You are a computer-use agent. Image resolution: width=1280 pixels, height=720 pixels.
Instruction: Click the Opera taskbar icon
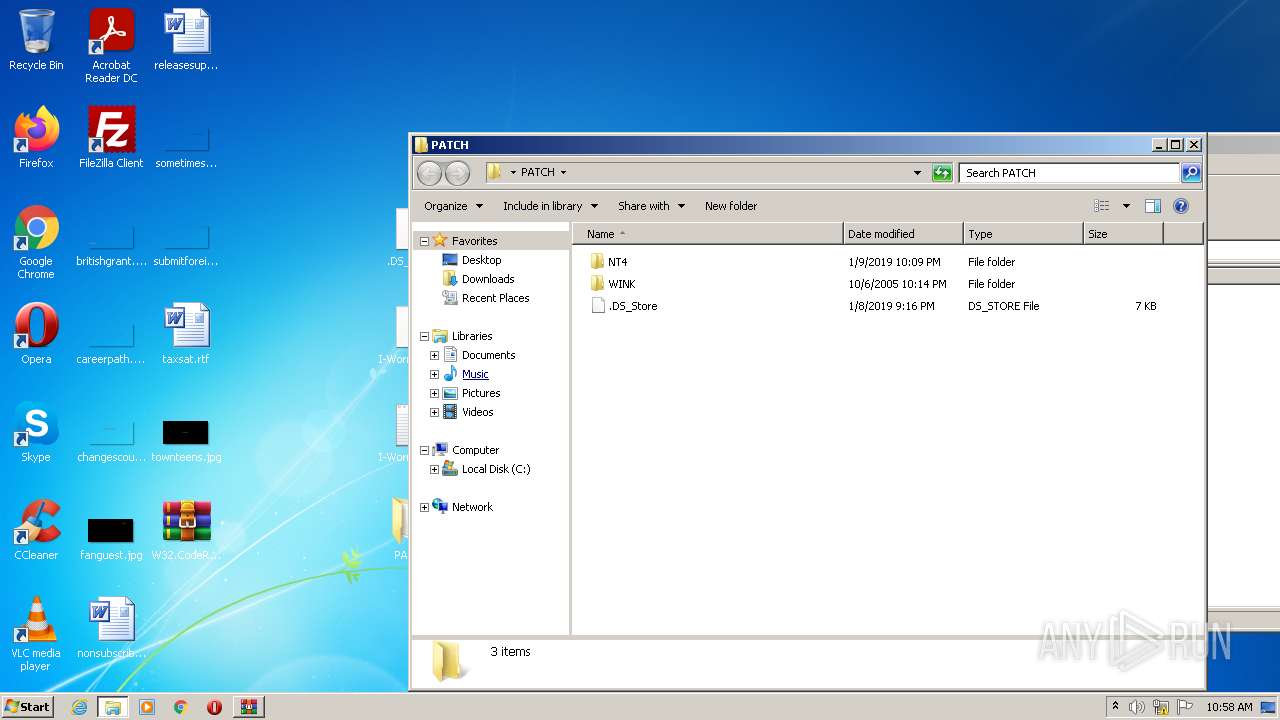tap(214, 707)
